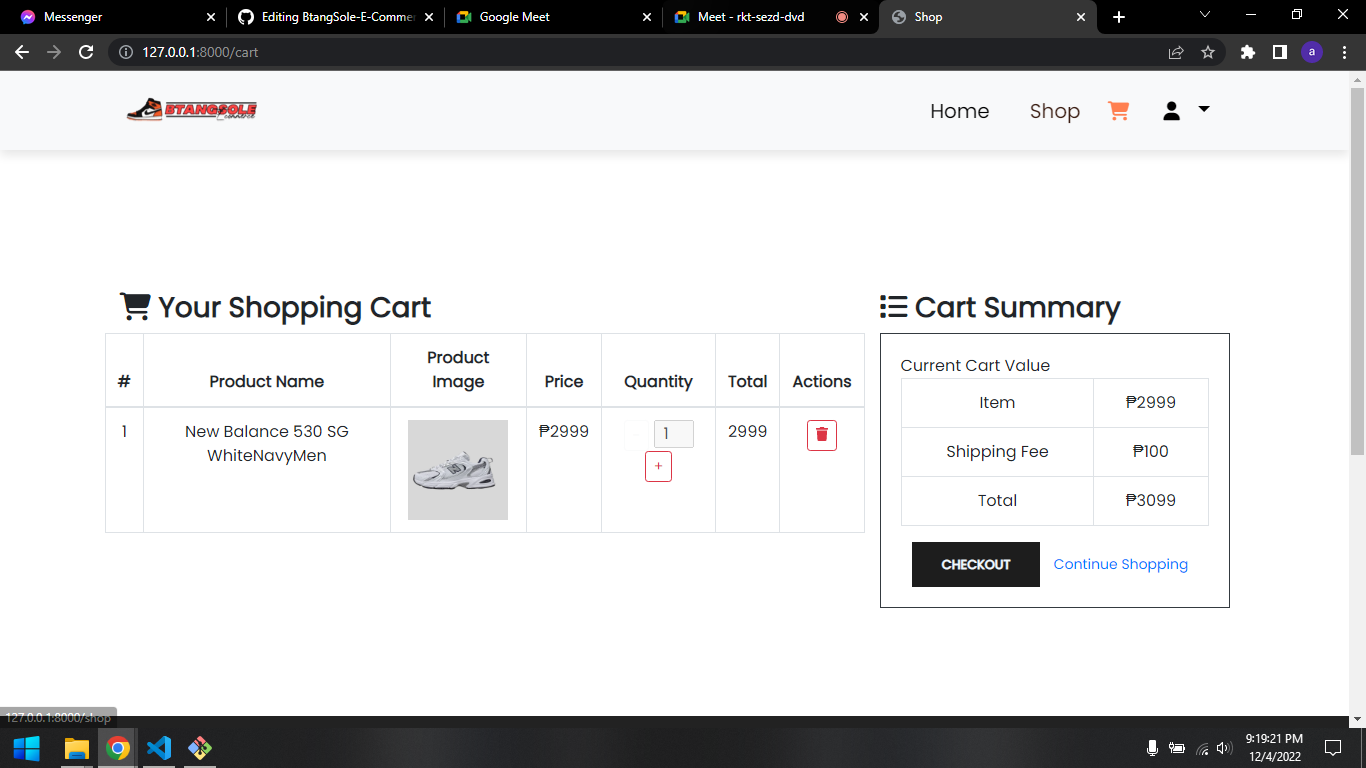Switch to the Meet - rkt-sezd-dvd tab
This screenshot has width=1366, height=768.
pos(770,17)
